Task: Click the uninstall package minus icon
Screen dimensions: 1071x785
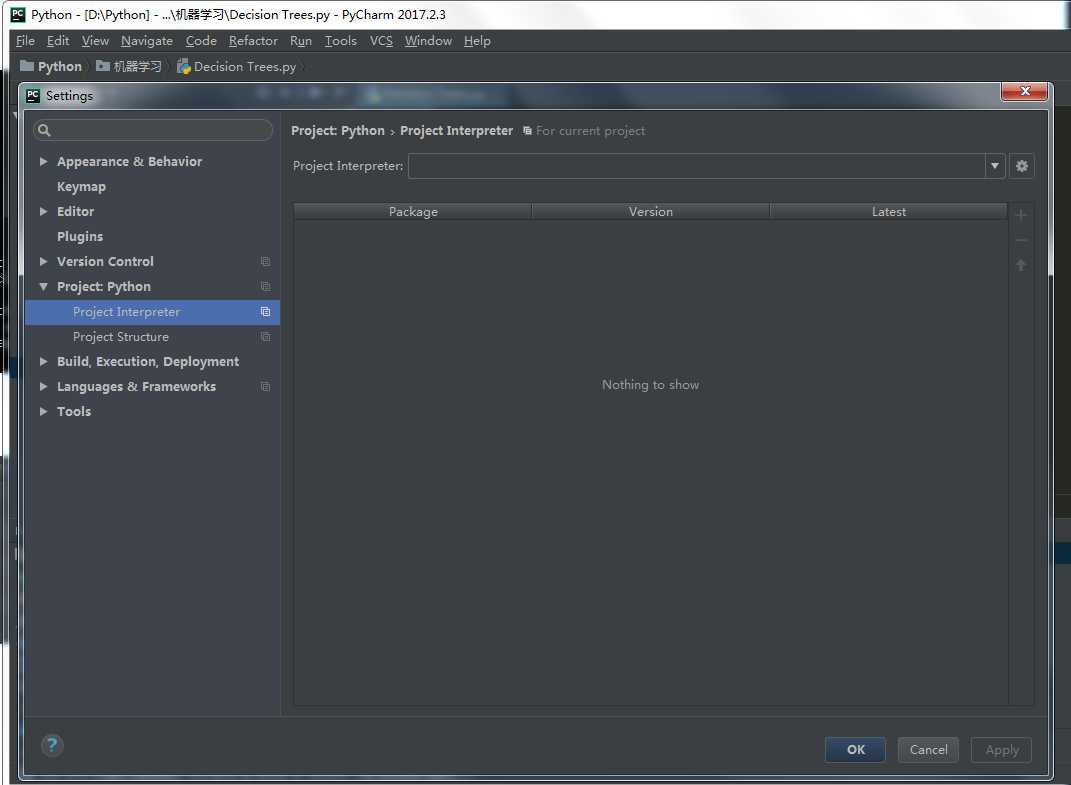Action: [1020, 240]
